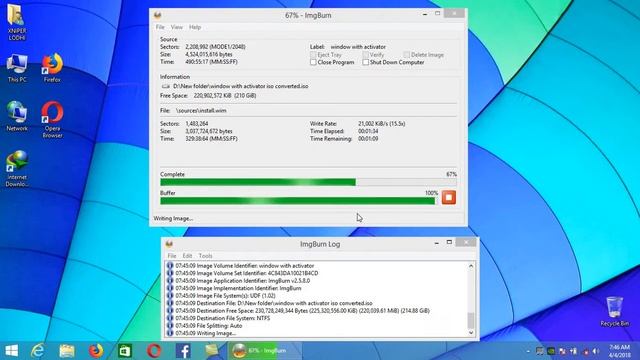Image resolution: width=640 pixels, height=360 pixels.
Task: Click the 67% - ImgBurn taskbar button
Action: 264,351
